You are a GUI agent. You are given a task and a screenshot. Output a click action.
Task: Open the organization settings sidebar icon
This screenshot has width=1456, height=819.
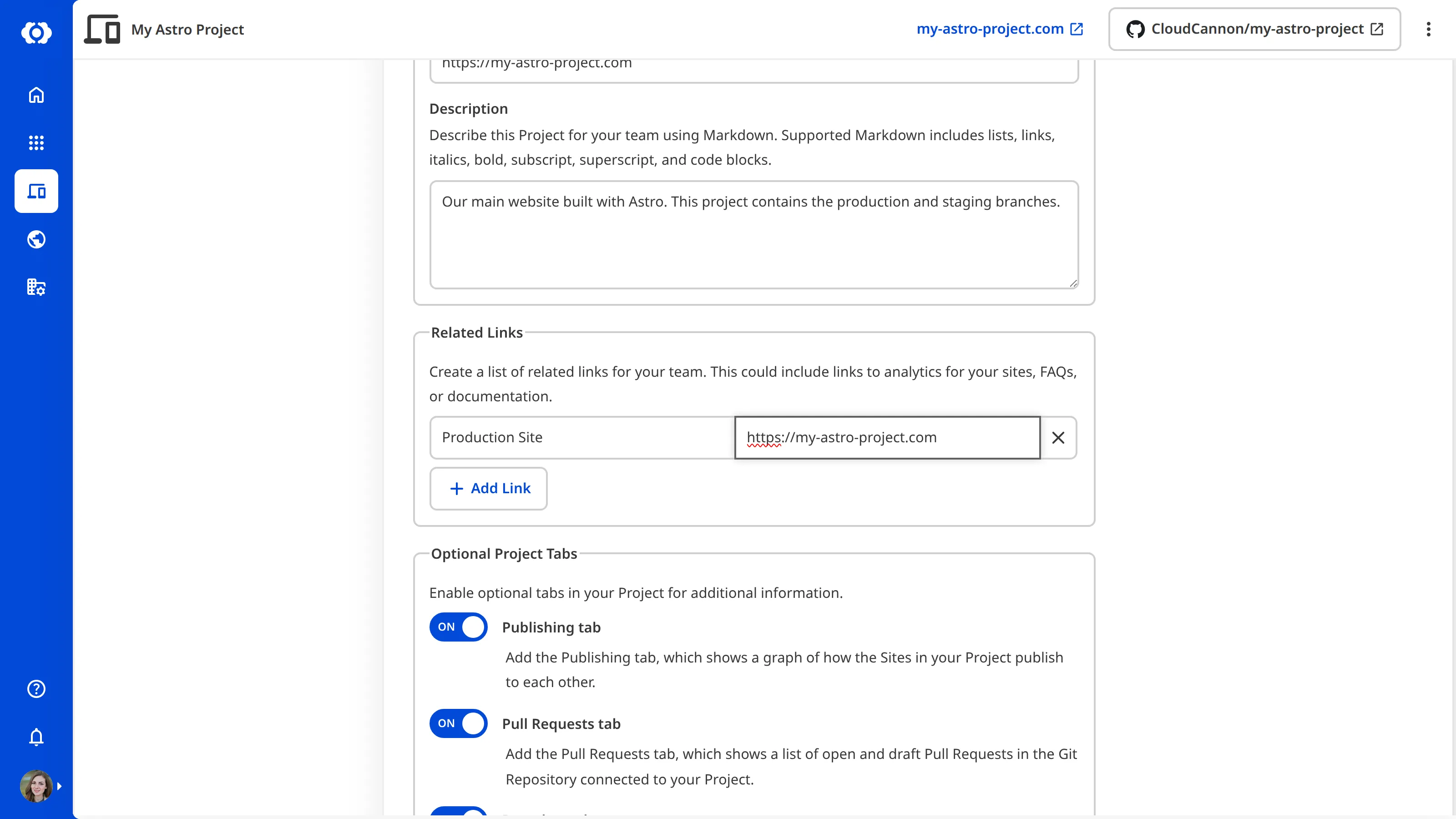point(36,287)
